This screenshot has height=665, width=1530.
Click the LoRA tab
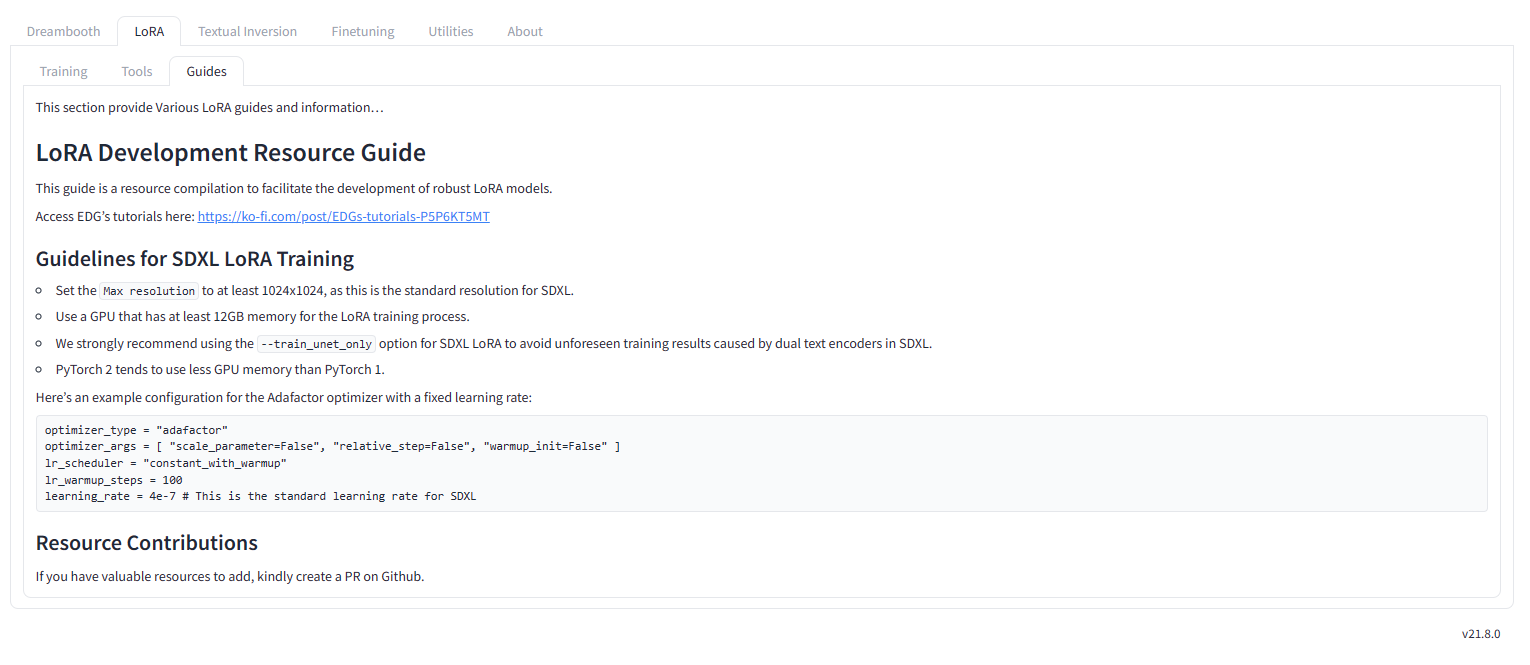(148, 31)
